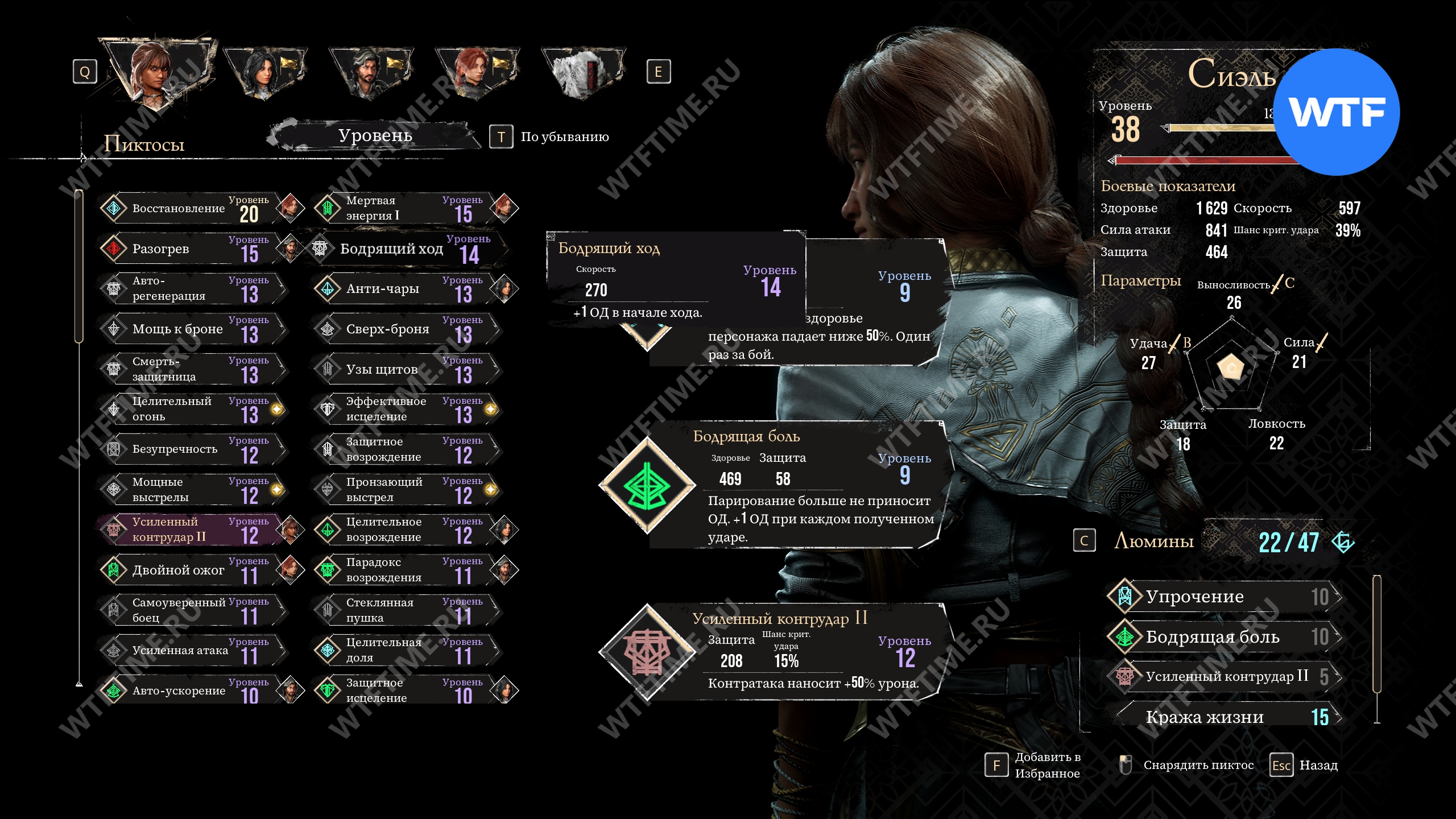Select the Разогрев red diamond icon
1456x819 pixels.
click(x=114, y=249)
